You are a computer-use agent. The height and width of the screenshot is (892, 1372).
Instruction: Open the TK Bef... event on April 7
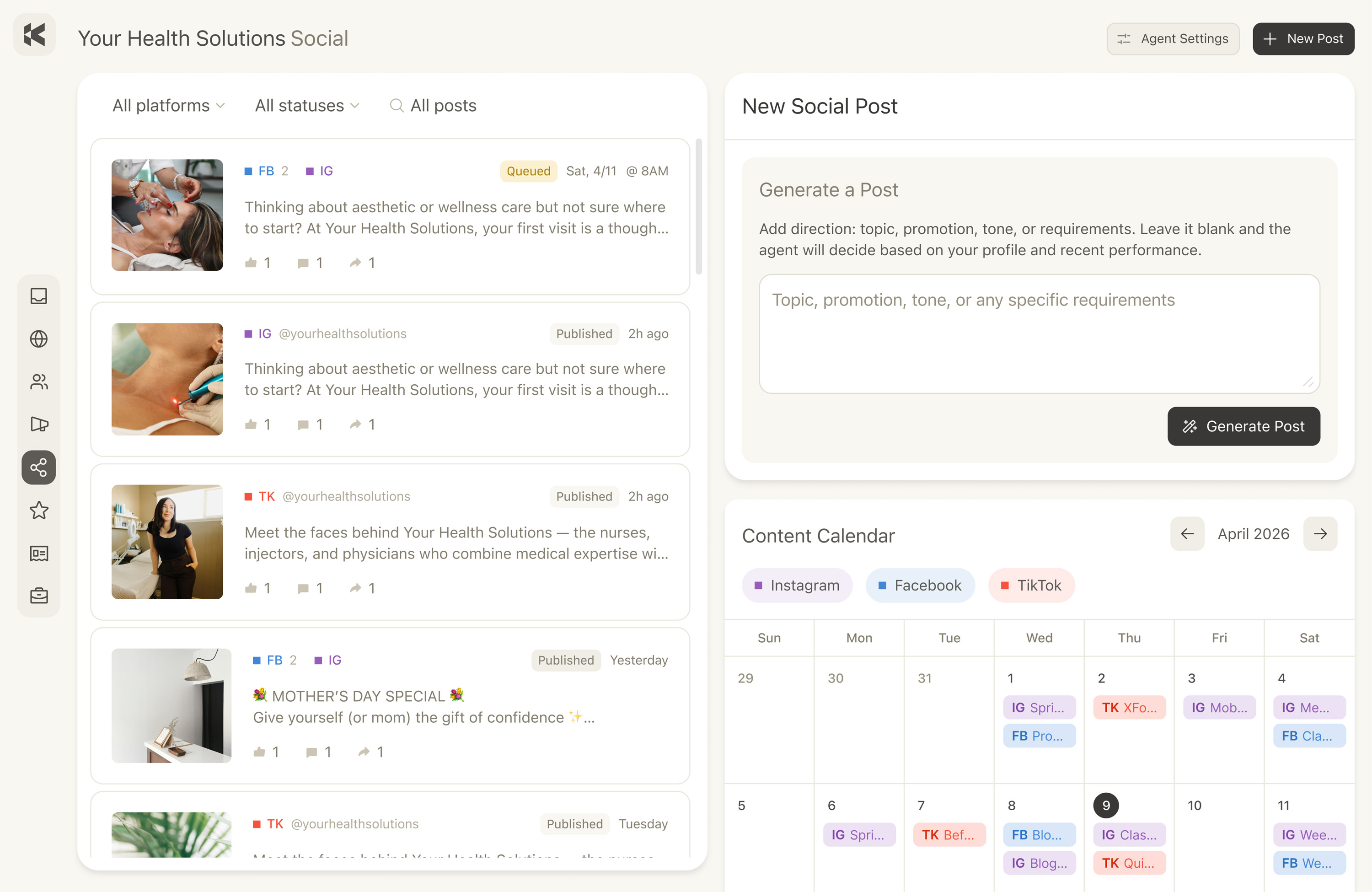coord(949,835)
